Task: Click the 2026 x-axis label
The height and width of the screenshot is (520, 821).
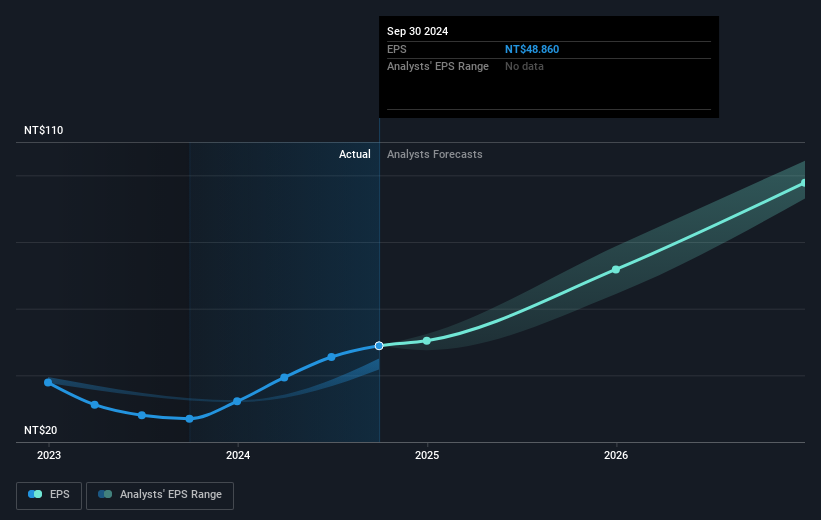Action: coord(616,455)
